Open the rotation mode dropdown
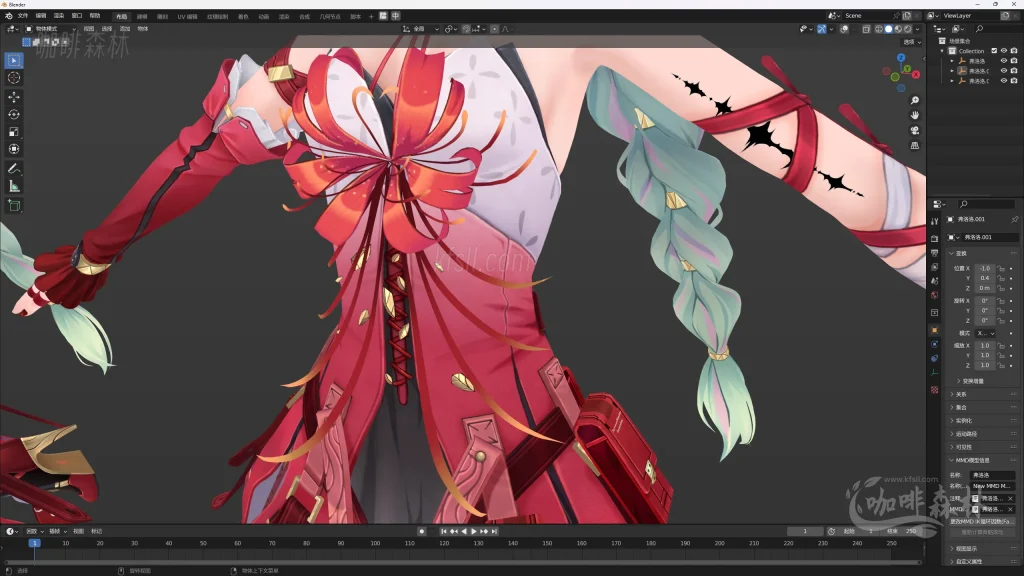Viewport: 1024px width, 576px height. pos(985,333)
